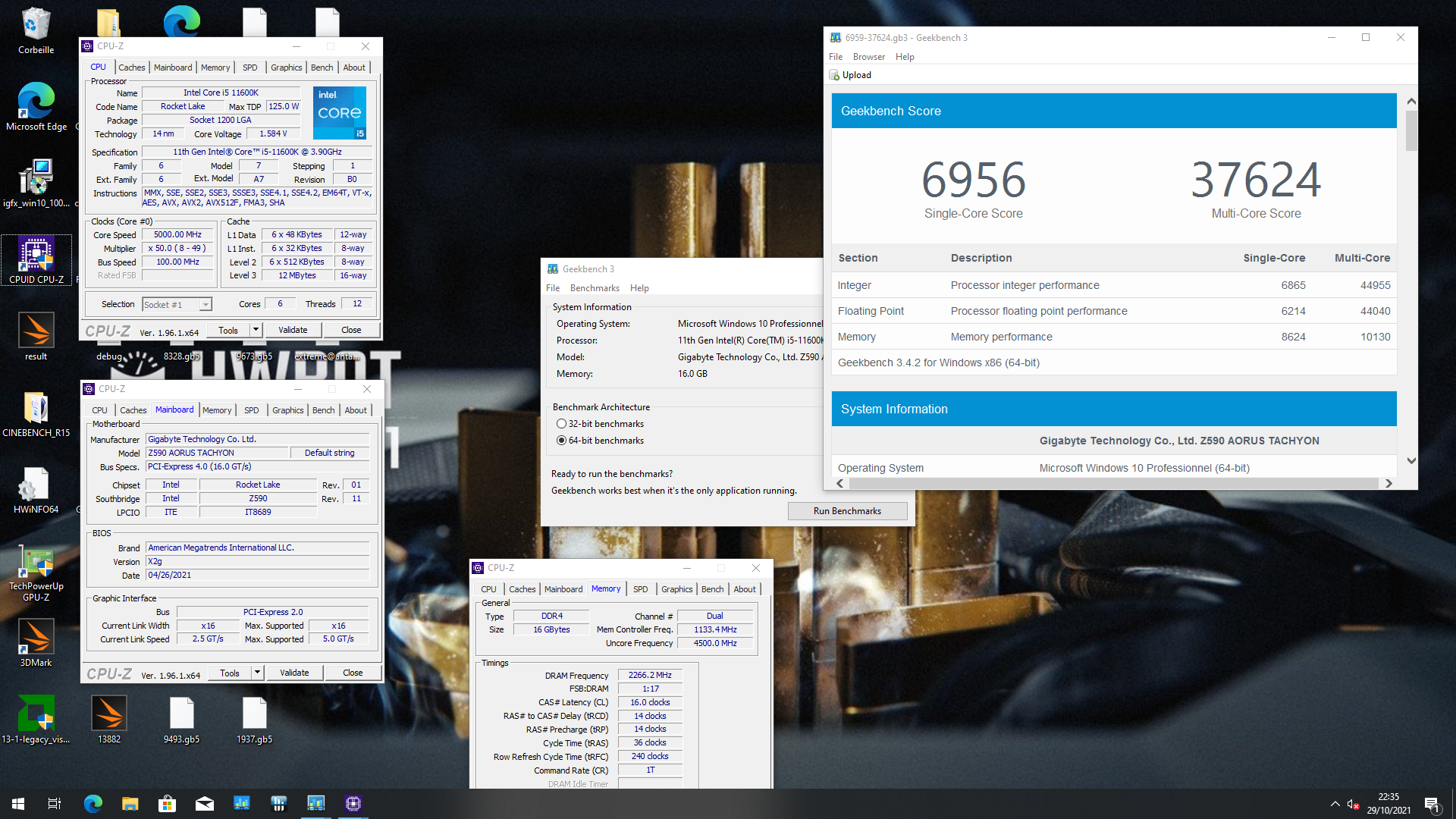Select 32-bit benchmarks option

pos(600,424)
